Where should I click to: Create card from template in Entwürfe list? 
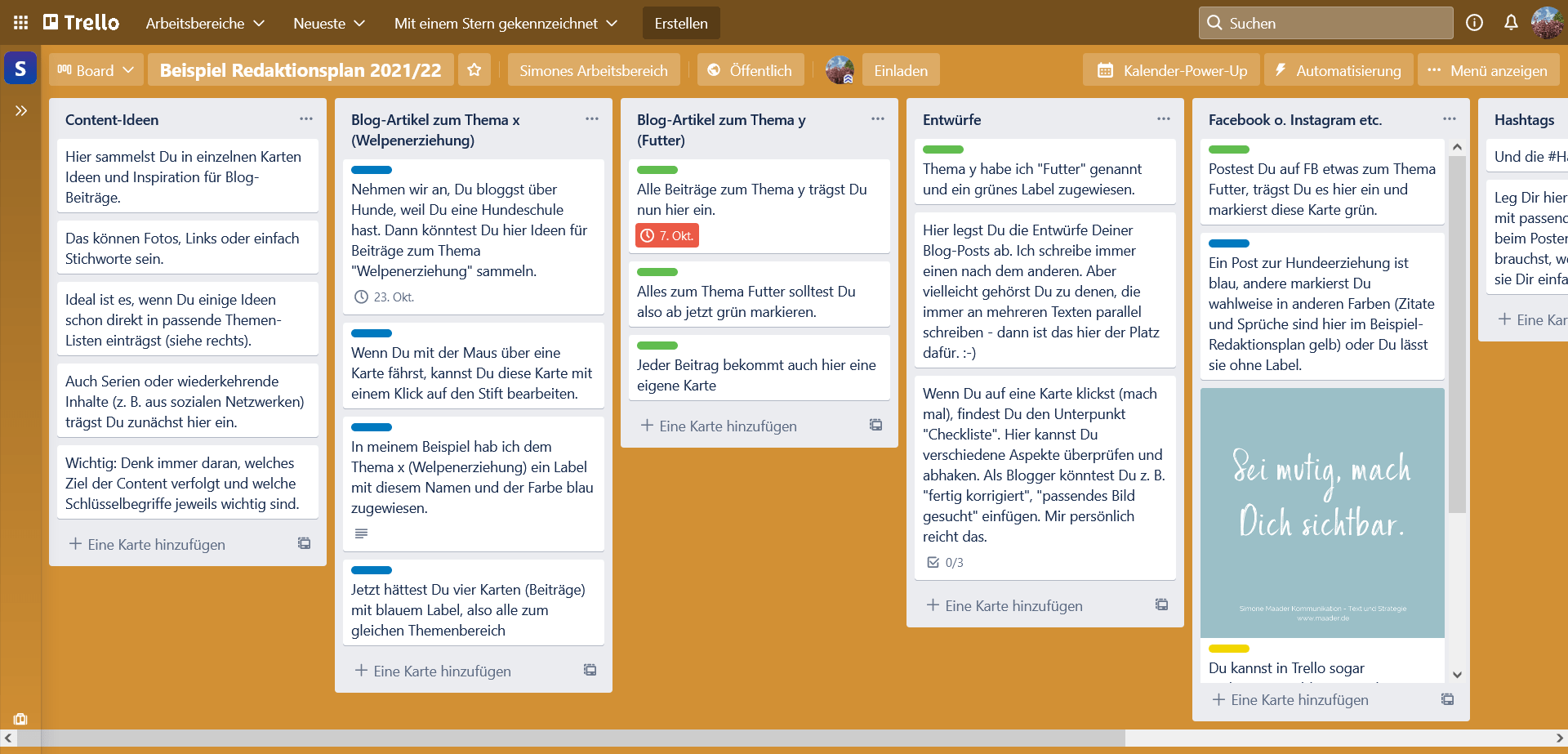coord(1162,605)
